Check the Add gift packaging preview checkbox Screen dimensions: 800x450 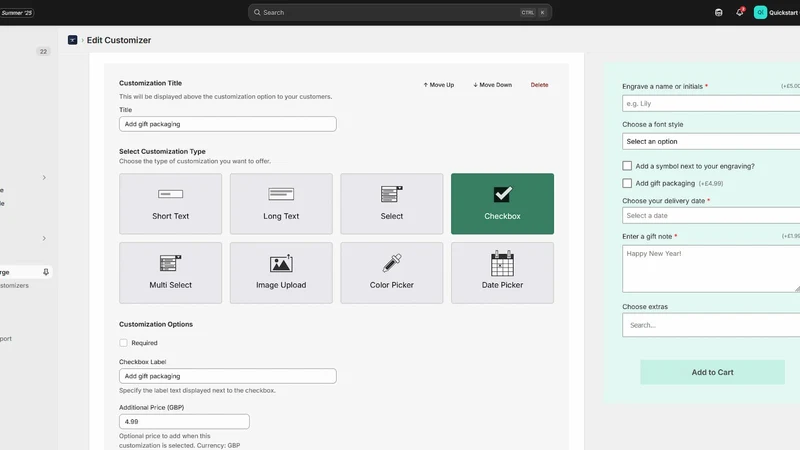(627, 183)
